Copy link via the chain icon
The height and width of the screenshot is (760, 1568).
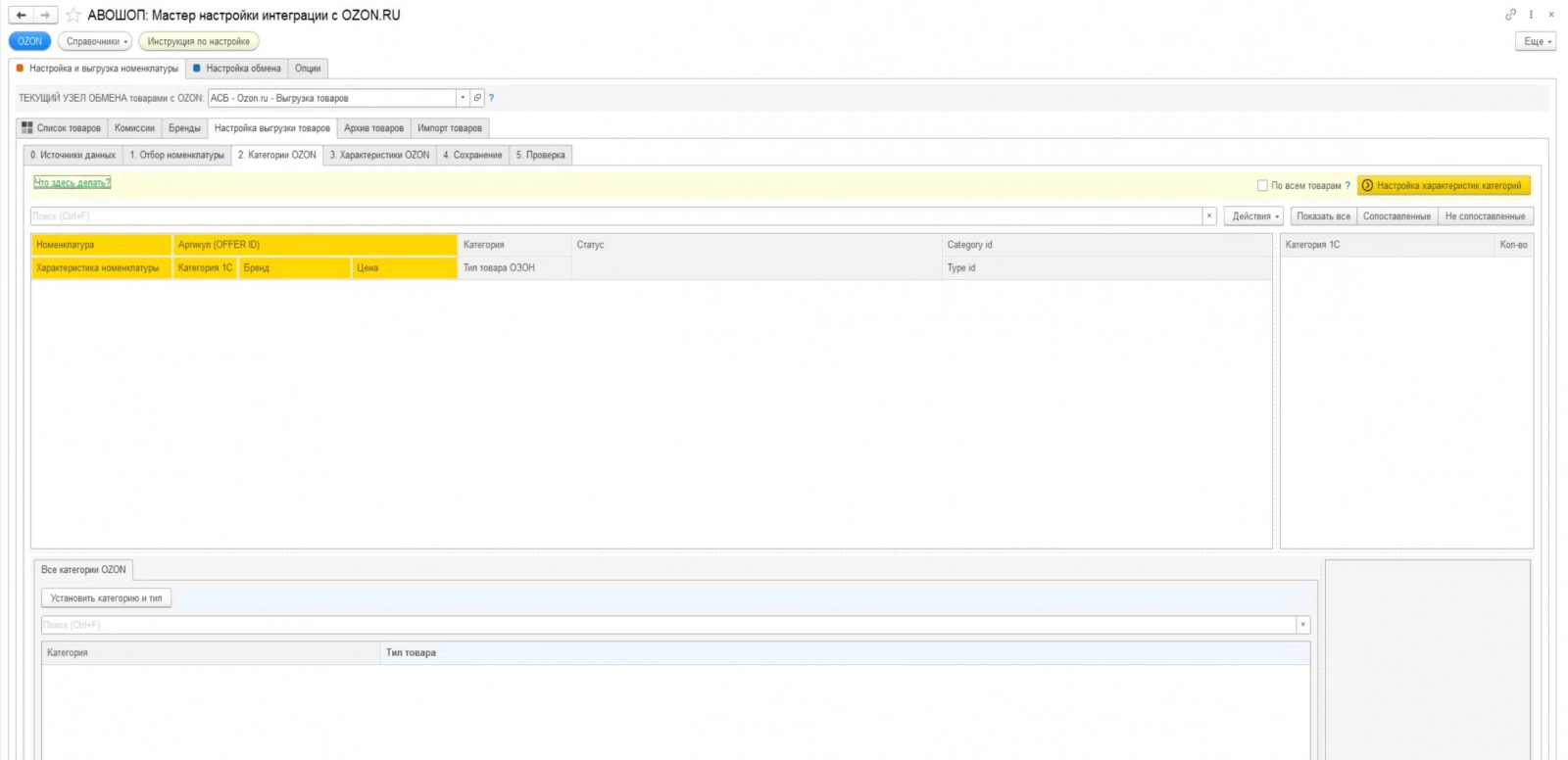1510,15
